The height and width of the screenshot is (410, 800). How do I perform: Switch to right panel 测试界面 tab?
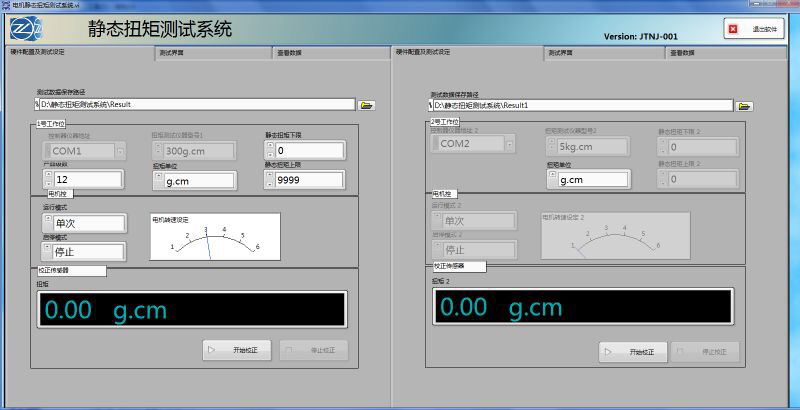[x=560, y=52]
